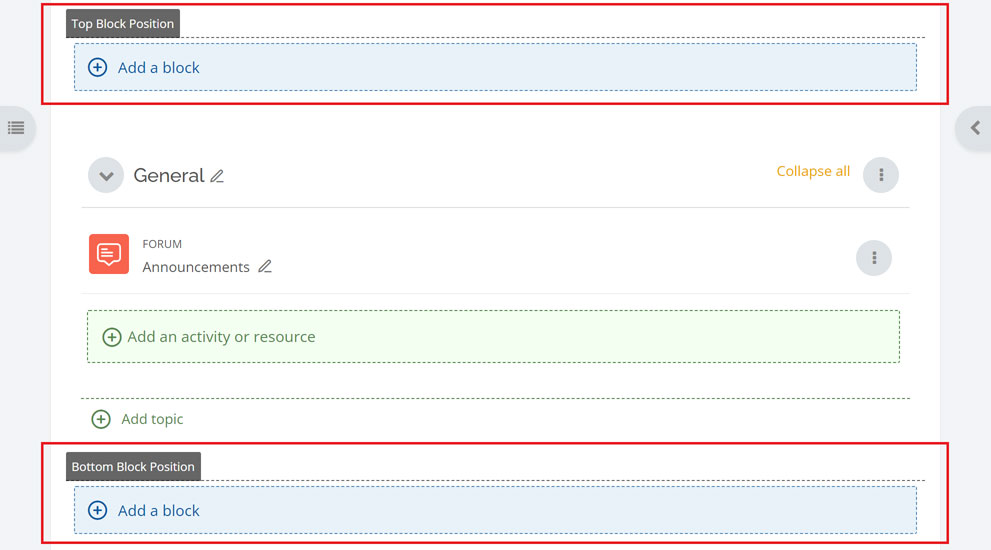Click Add an activity or resource

click(494, 336)
